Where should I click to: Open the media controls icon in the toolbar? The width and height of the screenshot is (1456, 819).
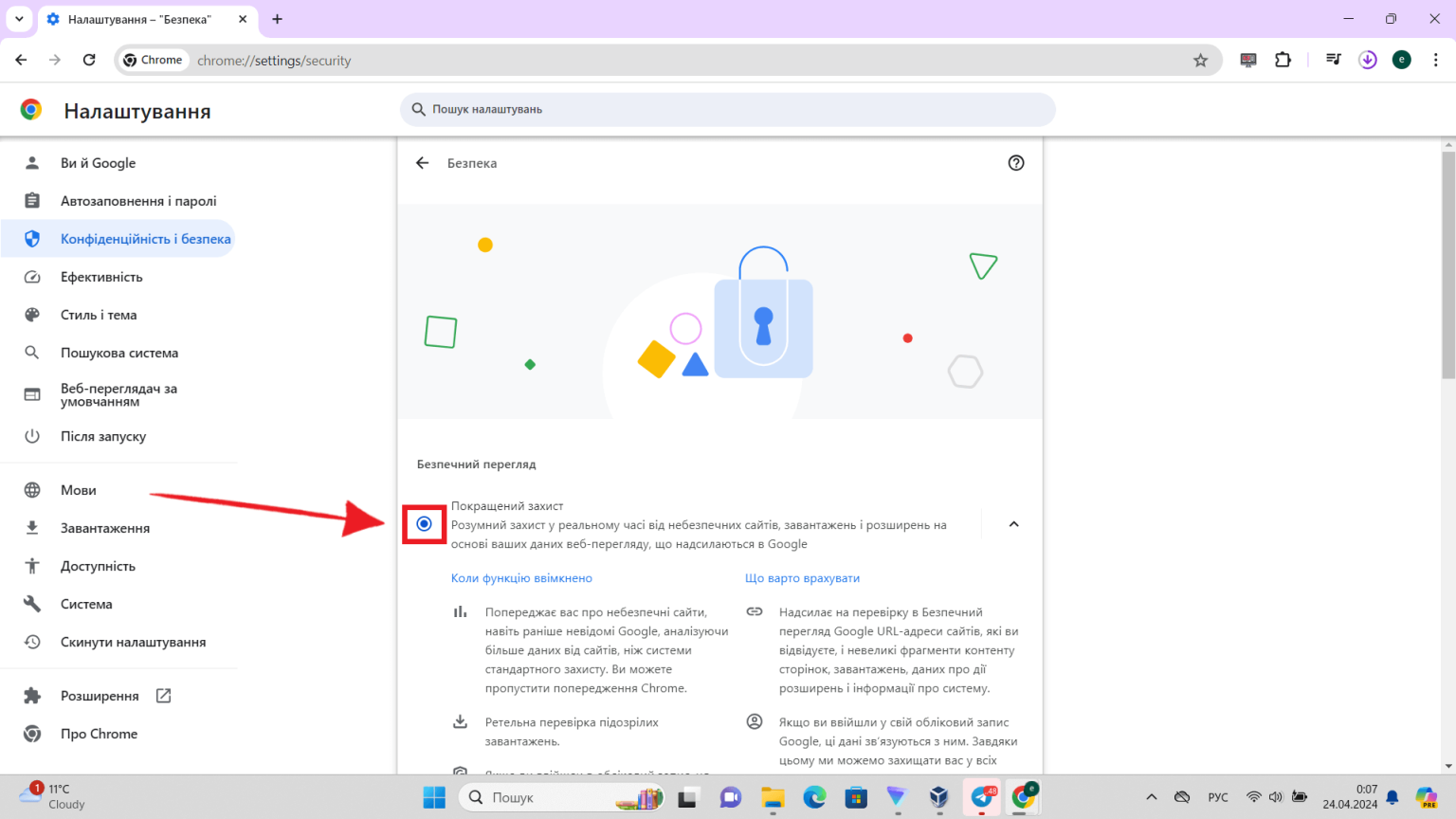[1333, 59]
